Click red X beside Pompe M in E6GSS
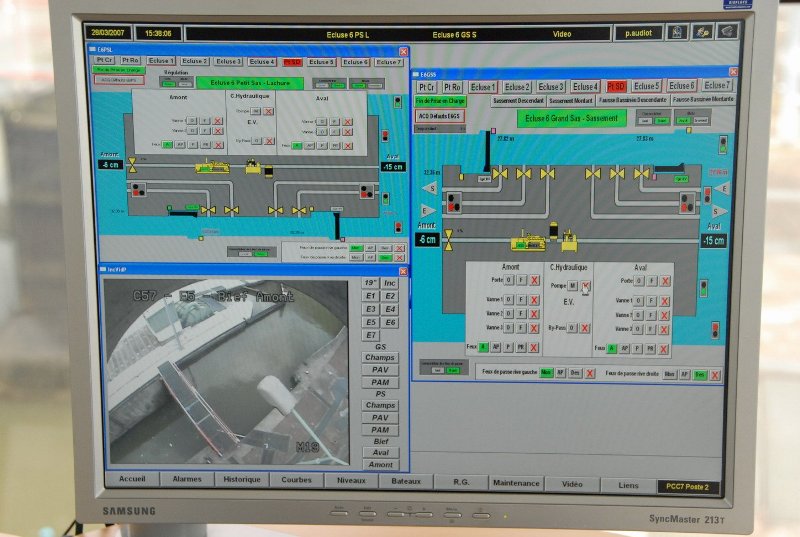The height and width of the screenshot is (537, 800). [587, 285]
